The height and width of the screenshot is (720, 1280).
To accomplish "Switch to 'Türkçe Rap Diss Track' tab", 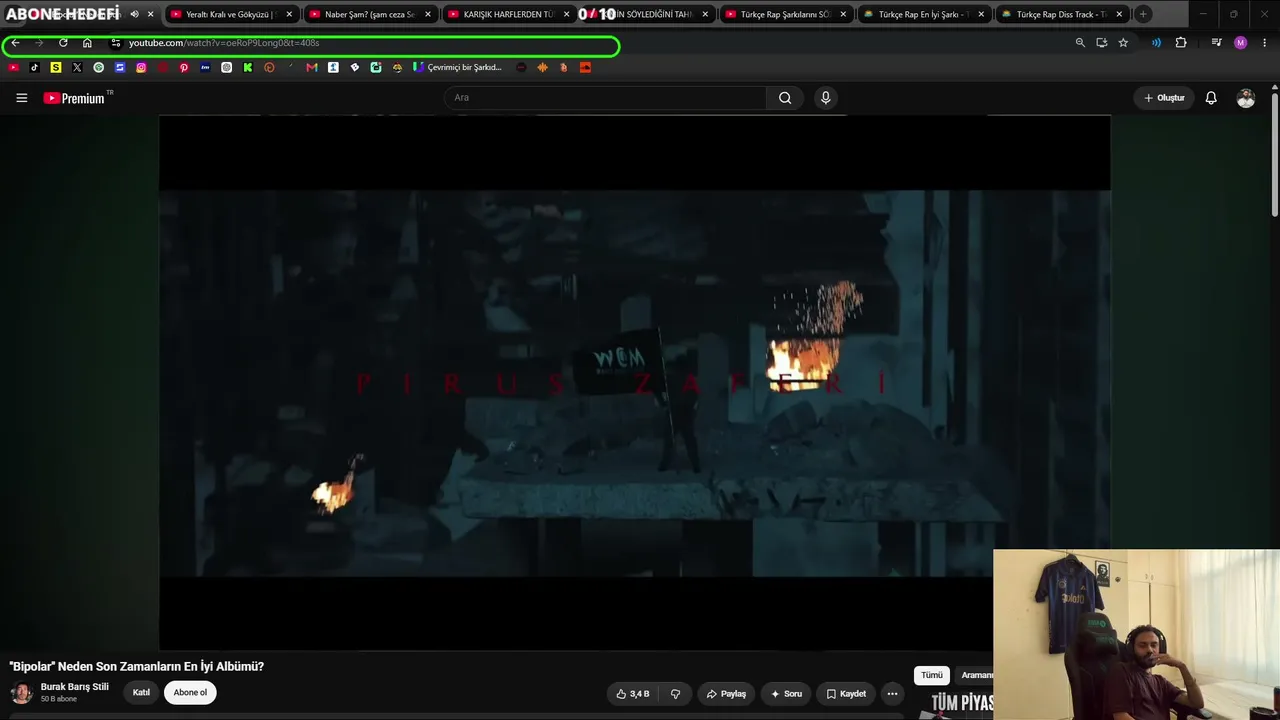I will tap(1062, 14).
